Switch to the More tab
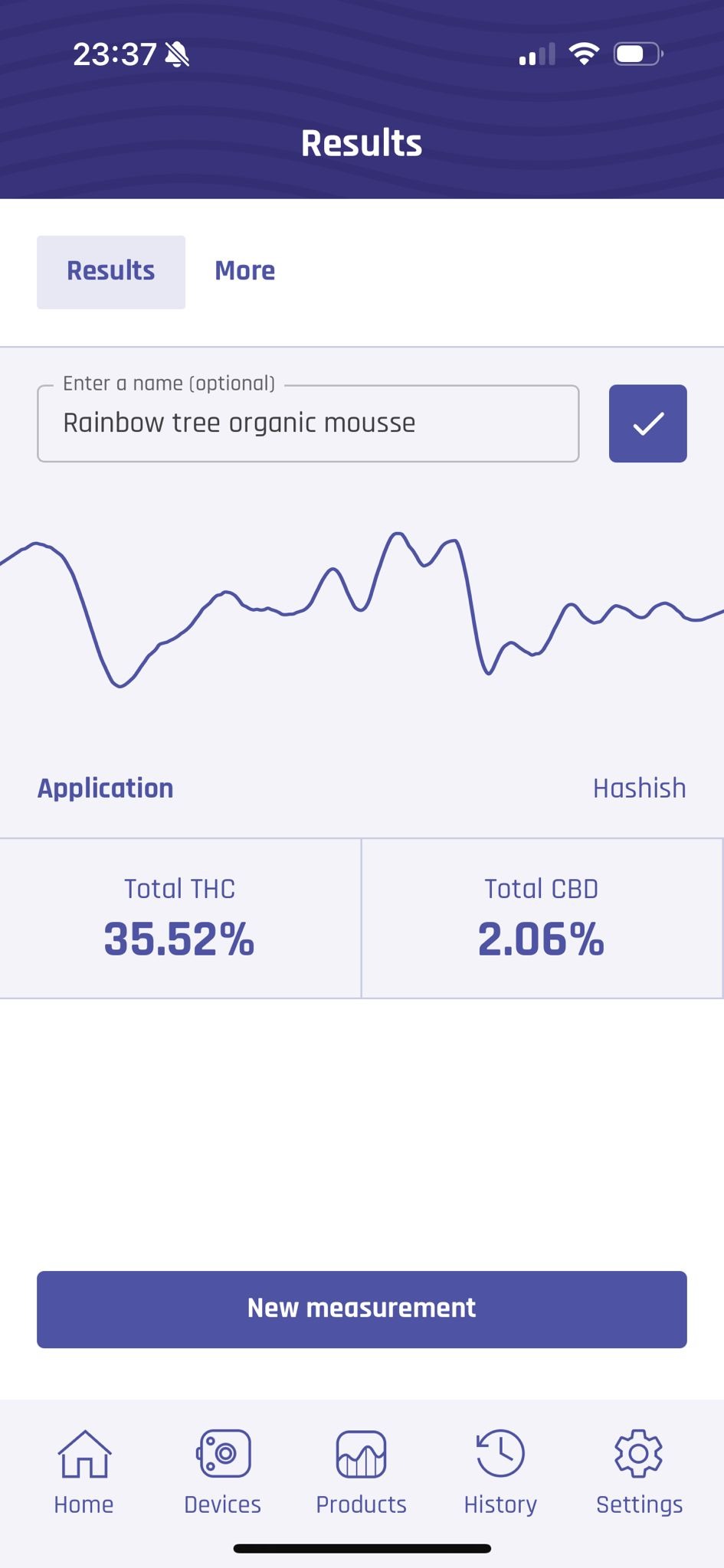 pyautogui.click(x=244, y=271)
